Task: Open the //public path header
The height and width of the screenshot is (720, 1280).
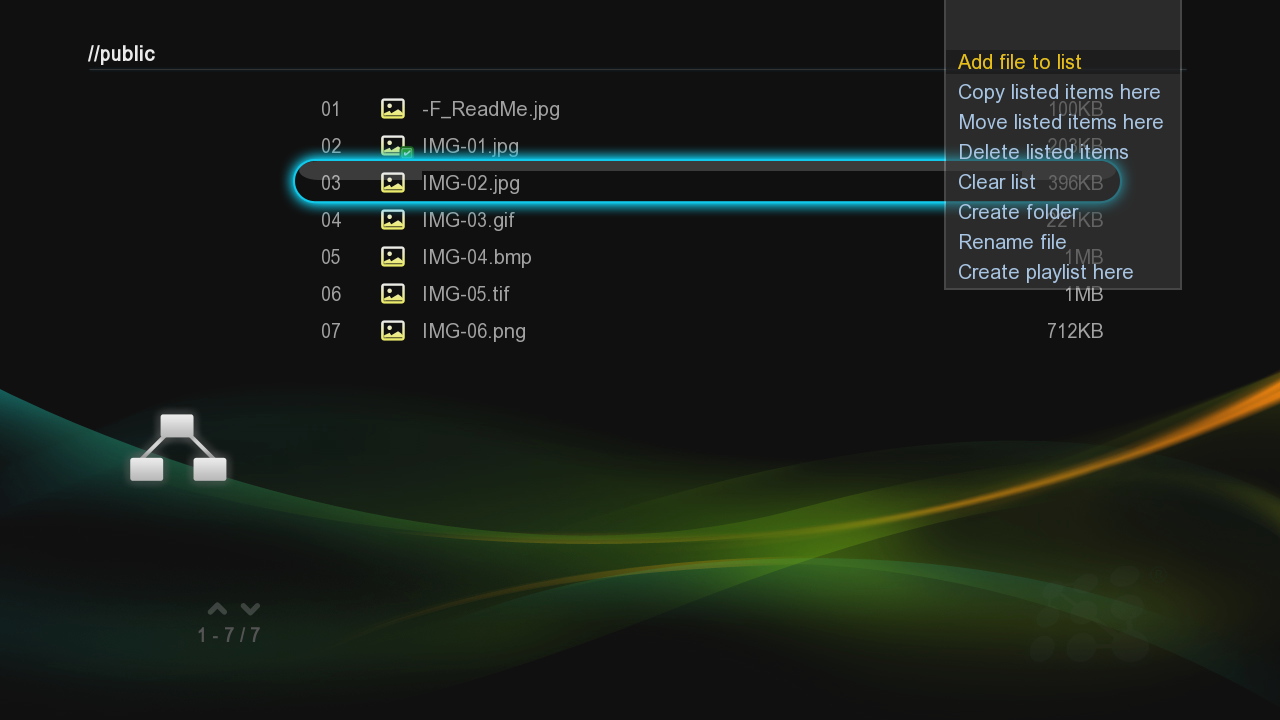Action: 121,54
